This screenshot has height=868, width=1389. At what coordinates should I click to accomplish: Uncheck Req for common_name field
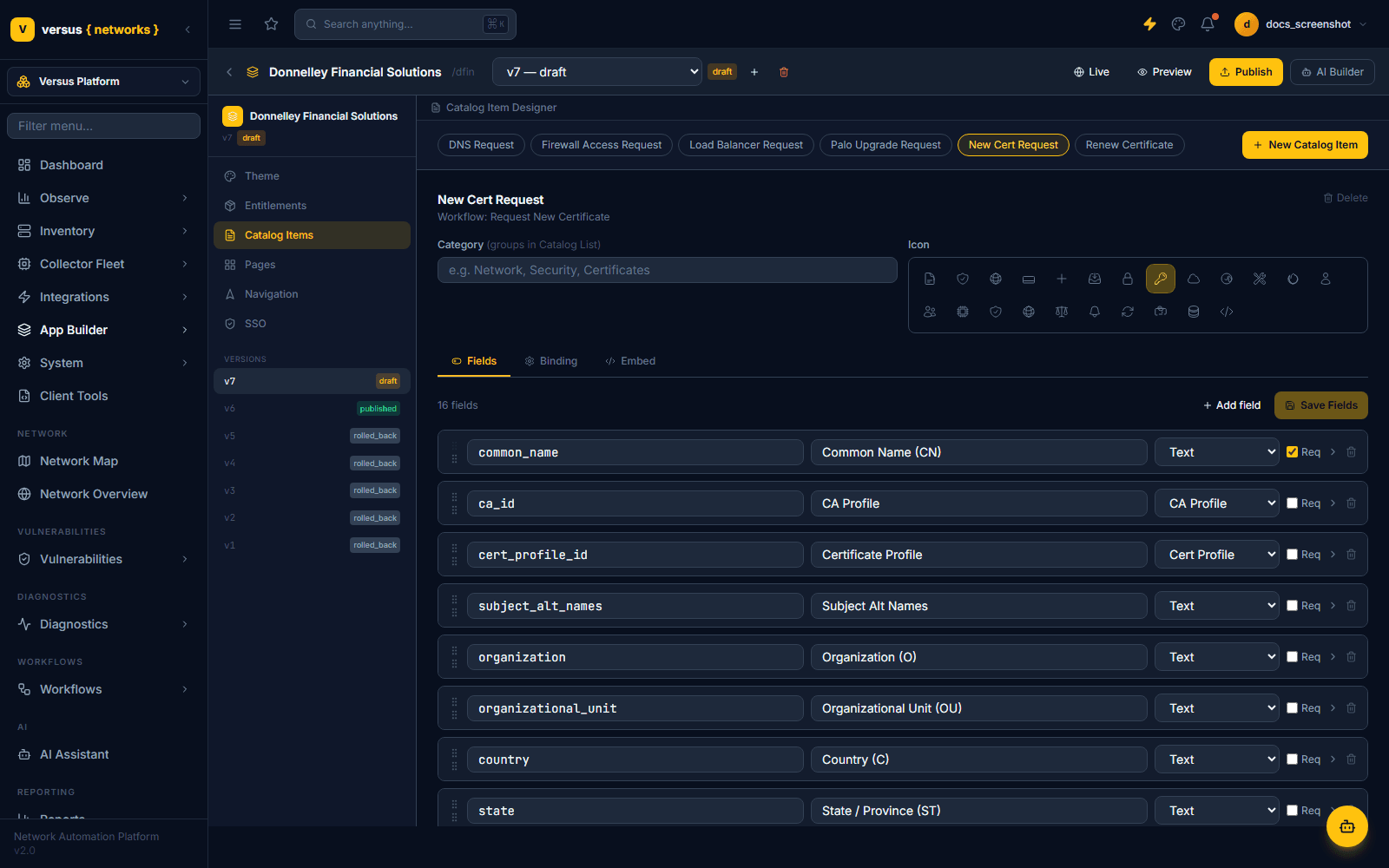click(1293, 452)
